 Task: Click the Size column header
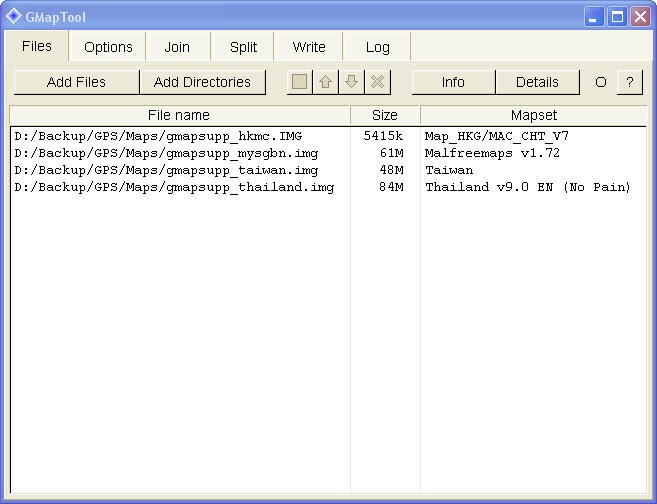pyautogui.click(x=385, y=115)
